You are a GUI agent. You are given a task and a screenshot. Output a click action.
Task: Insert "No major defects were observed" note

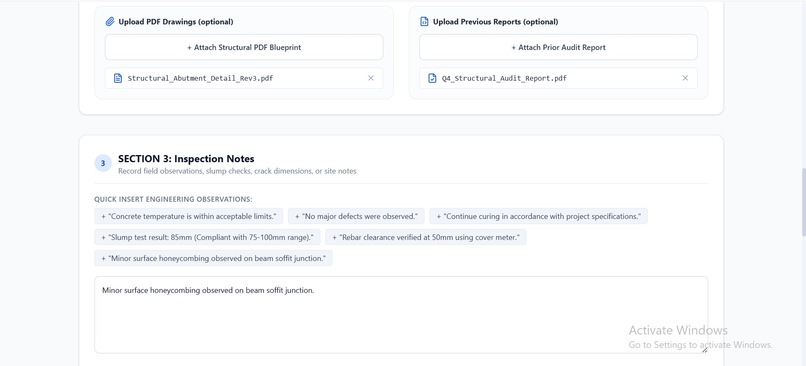click(x=356, y=216)
